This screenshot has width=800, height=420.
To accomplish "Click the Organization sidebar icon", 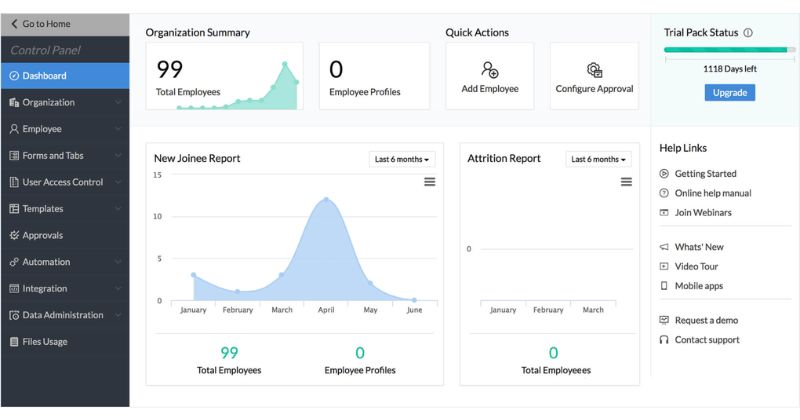I will point(14,102).
